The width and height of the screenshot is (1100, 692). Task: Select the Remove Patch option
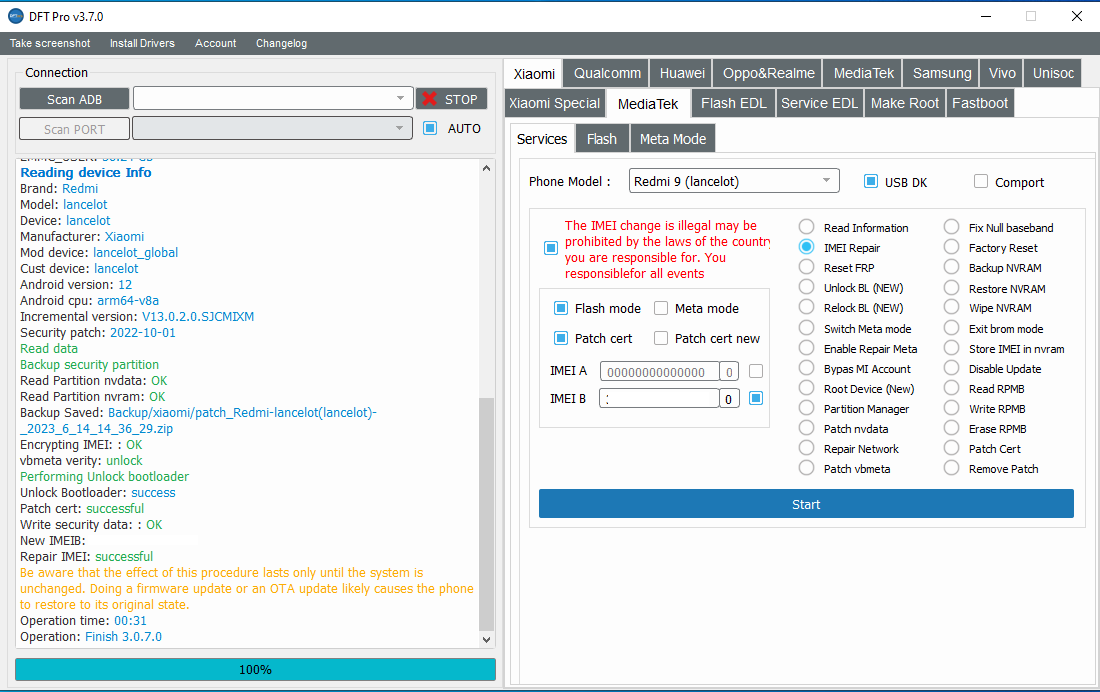pyautogui.click(x=951, y=468)
